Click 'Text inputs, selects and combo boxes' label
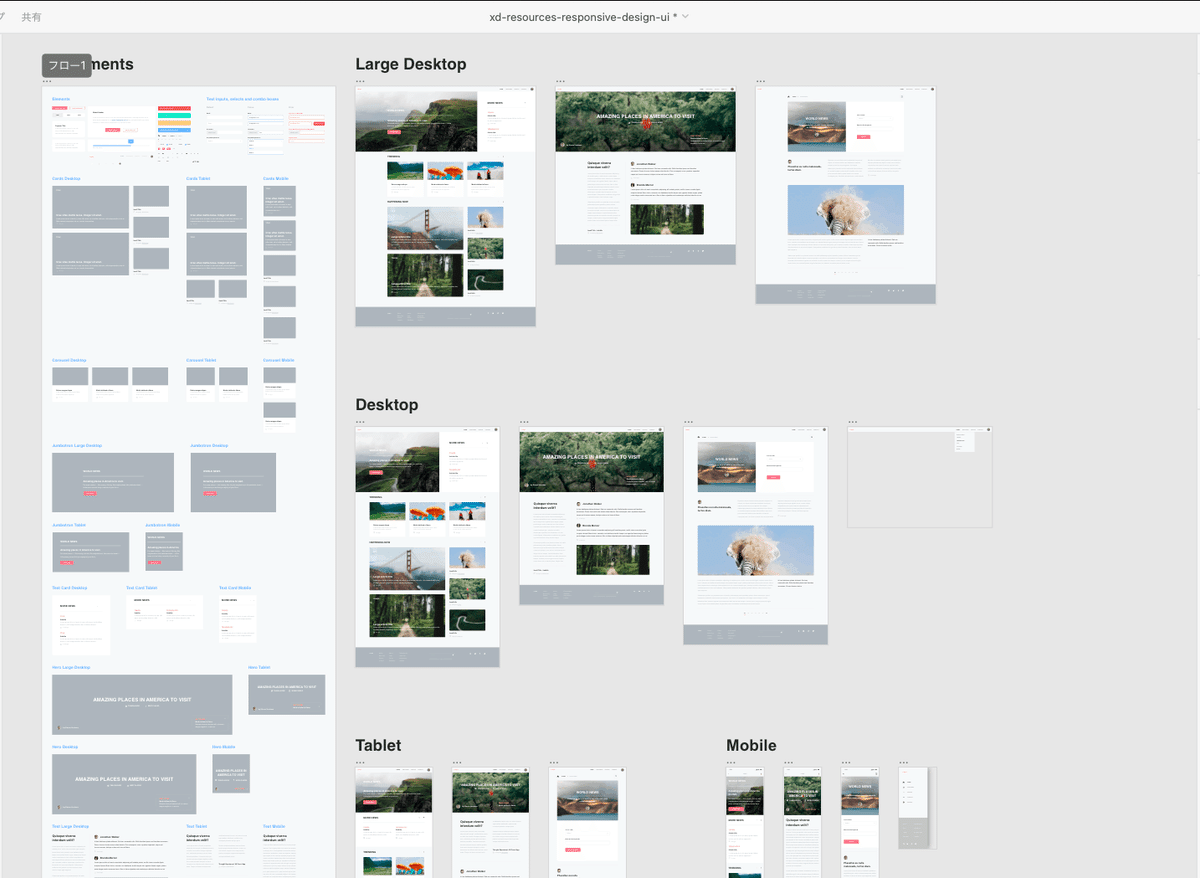 click(x=242, y=99)
